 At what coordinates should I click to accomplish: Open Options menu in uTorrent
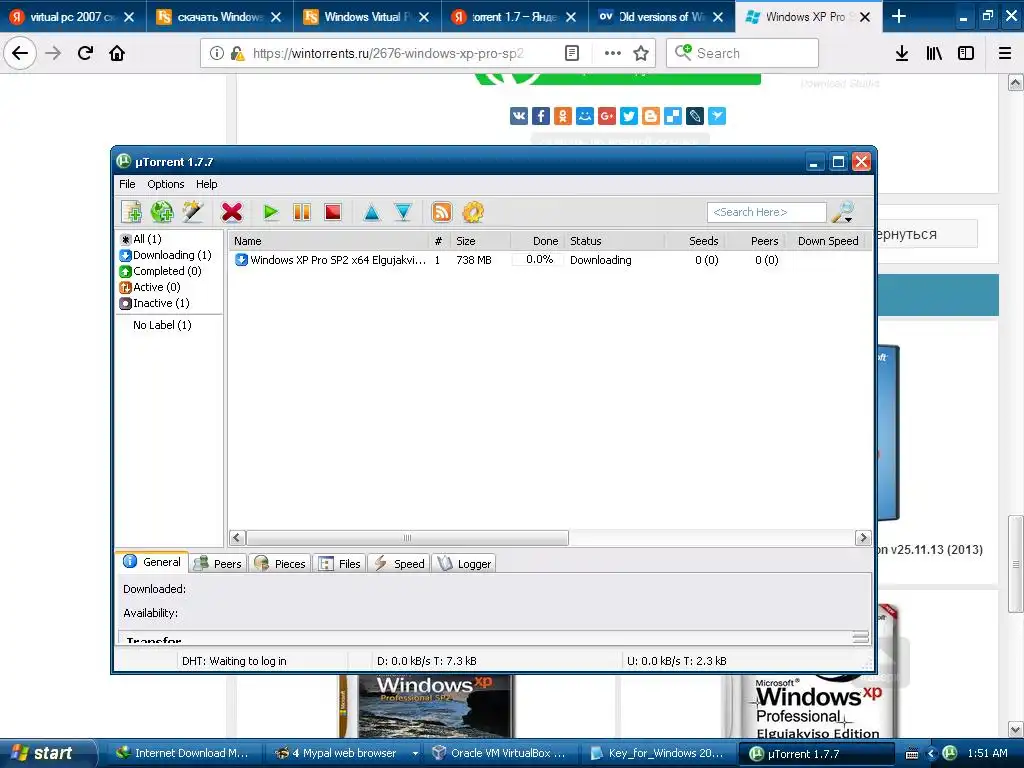[166, 184]
